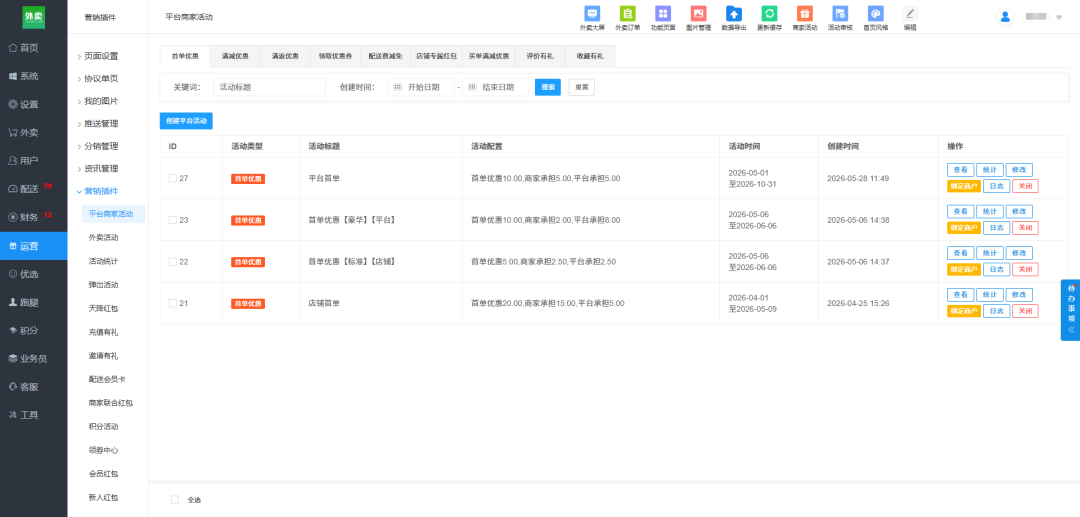
Task: Click the 数据导出 upload icon
Action: [x=734, y=13]
